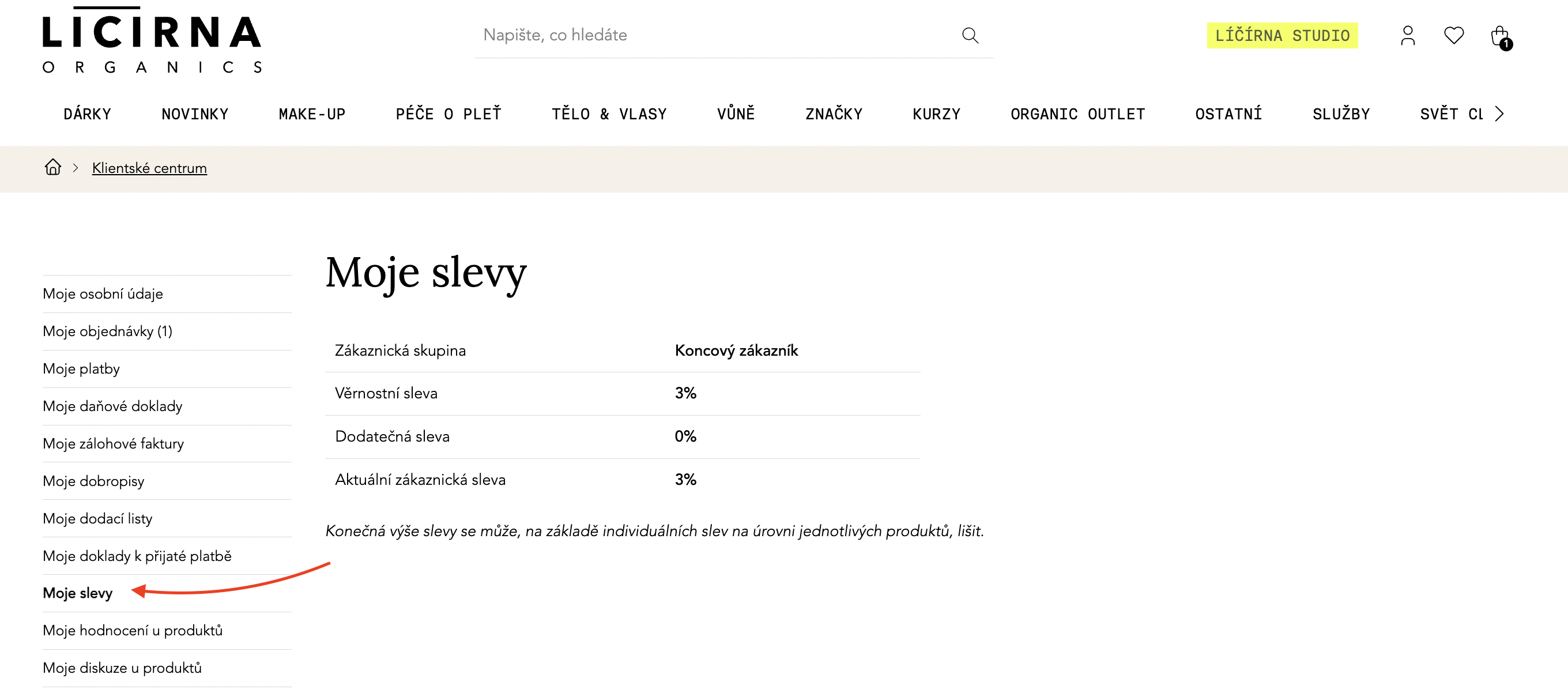Type in the search field
1568x697 pixels.
712,35
